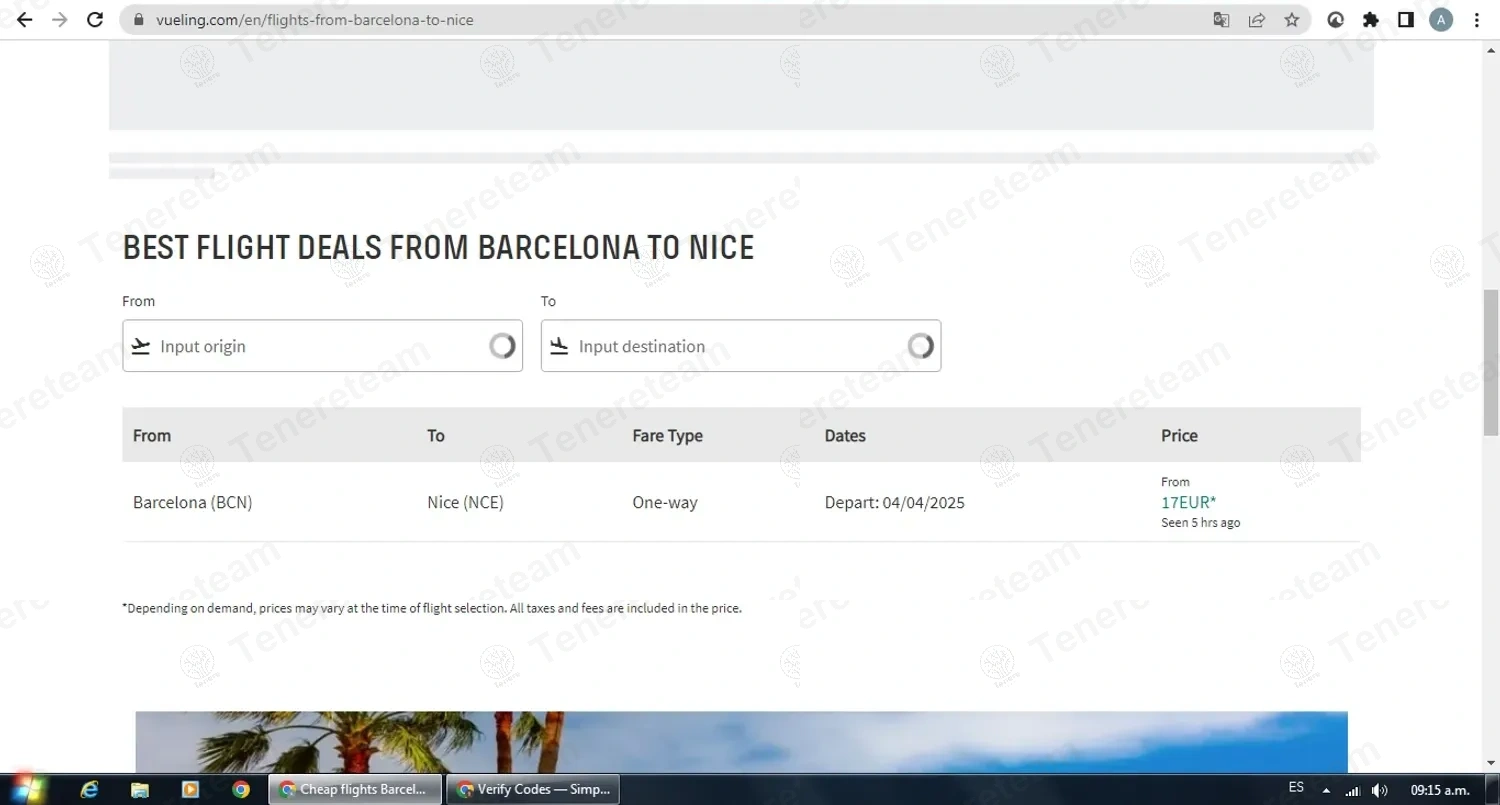Bookmark this page with the star
Viewport: 1500px width, 805px height.
(x=1292, y=20)
